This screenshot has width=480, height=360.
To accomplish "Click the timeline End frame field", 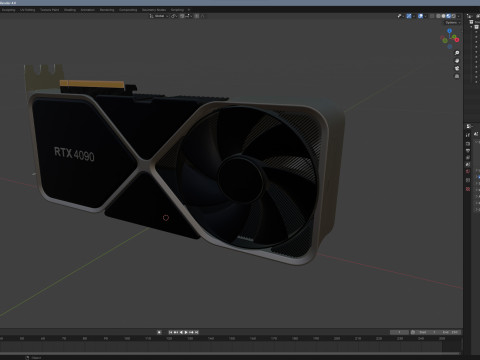I will pyautogui.click(x=450, y=332).
